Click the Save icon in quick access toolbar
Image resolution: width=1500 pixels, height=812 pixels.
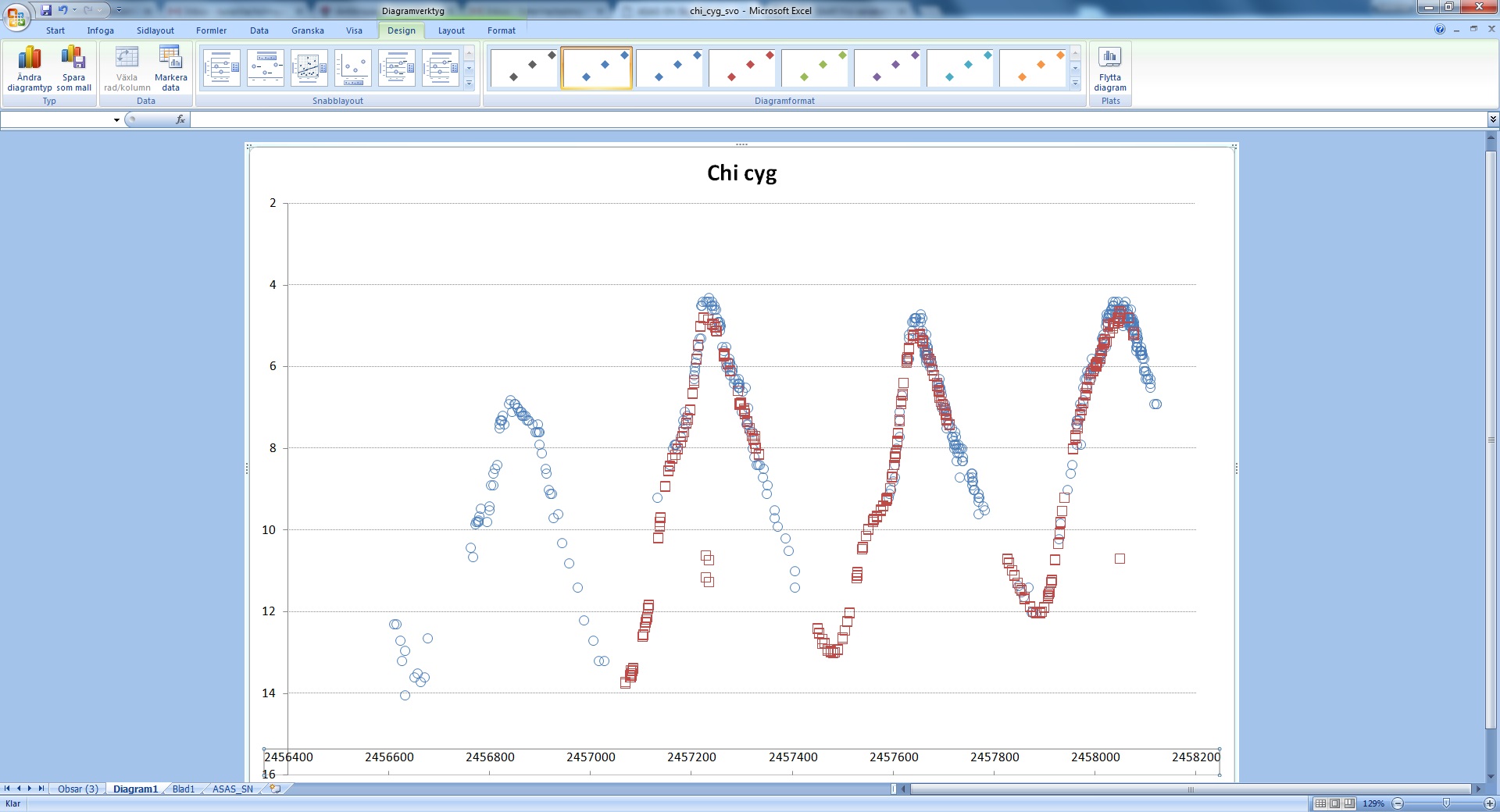coord(46,10)
